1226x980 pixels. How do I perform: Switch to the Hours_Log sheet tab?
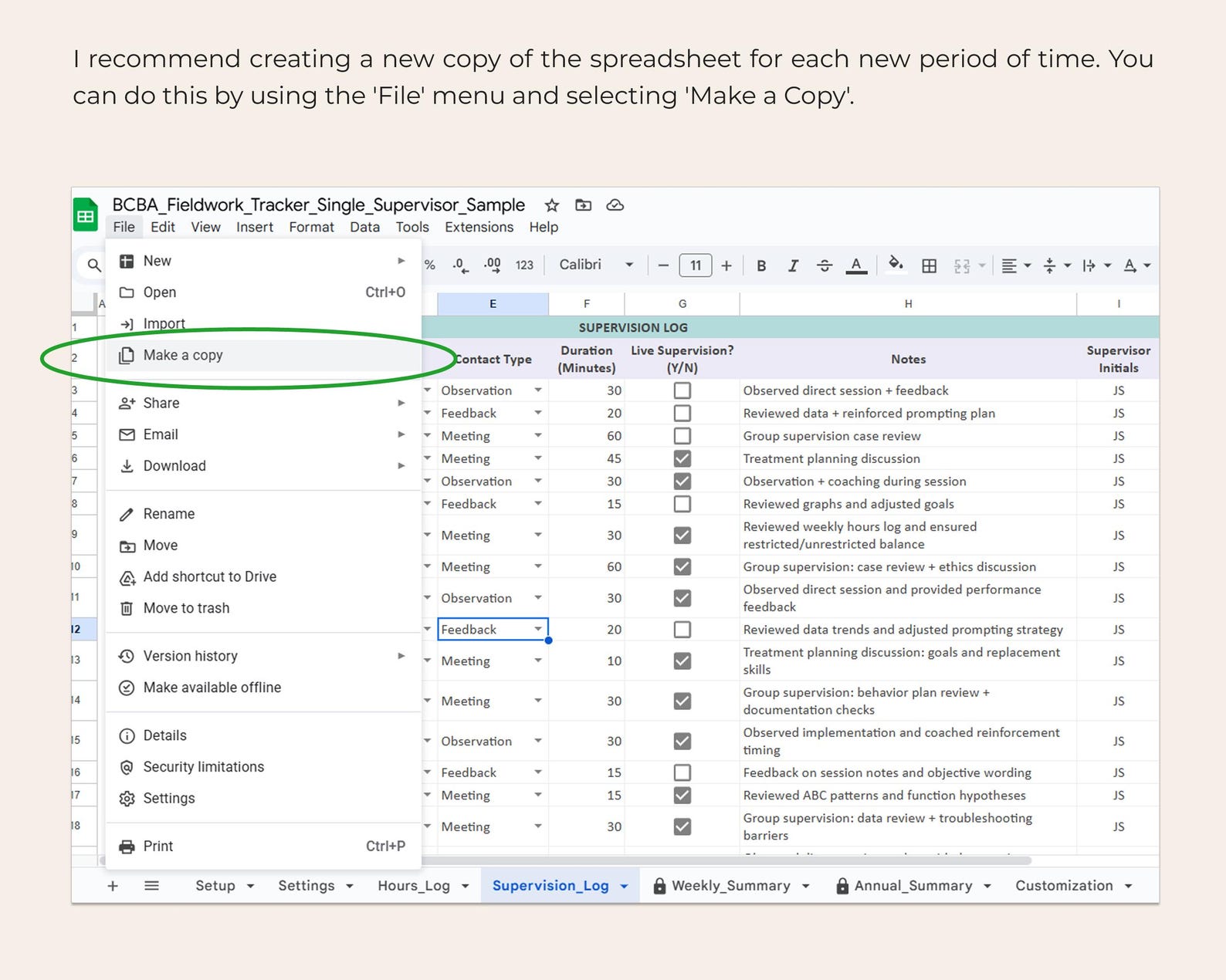point(414,886)
